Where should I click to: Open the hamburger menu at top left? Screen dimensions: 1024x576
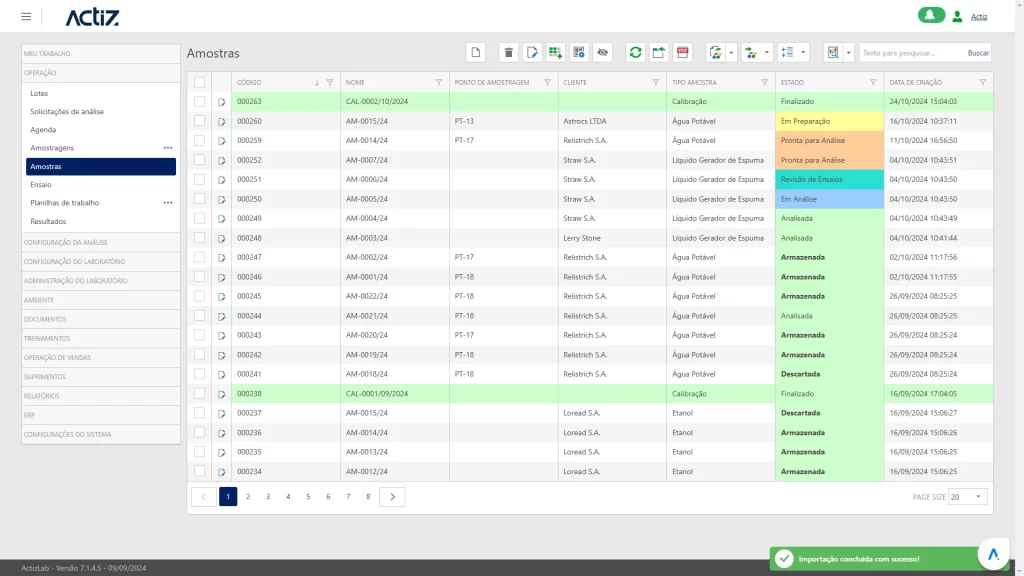pos(26,17)
